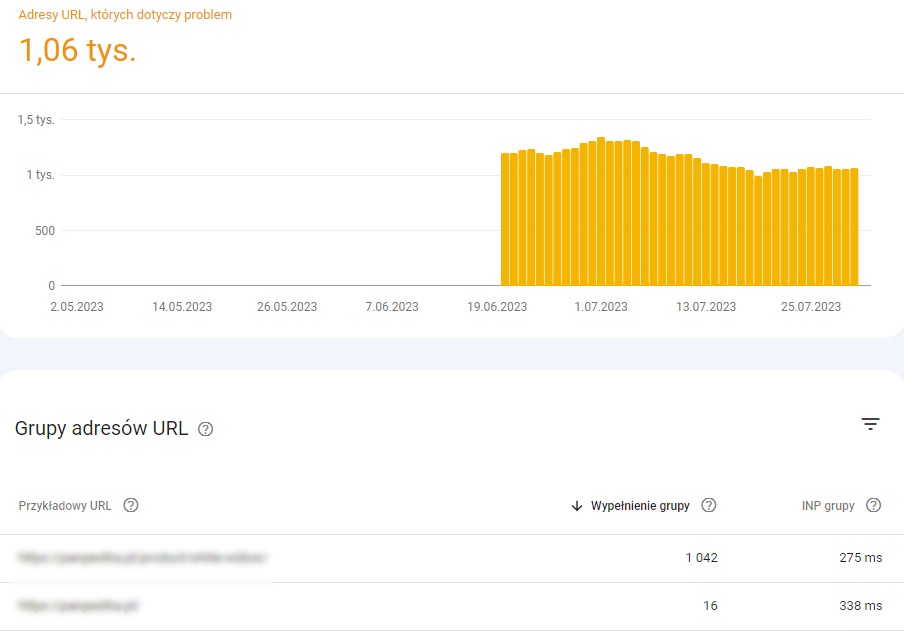Sort by INP grupy column header

coord(828,506)
